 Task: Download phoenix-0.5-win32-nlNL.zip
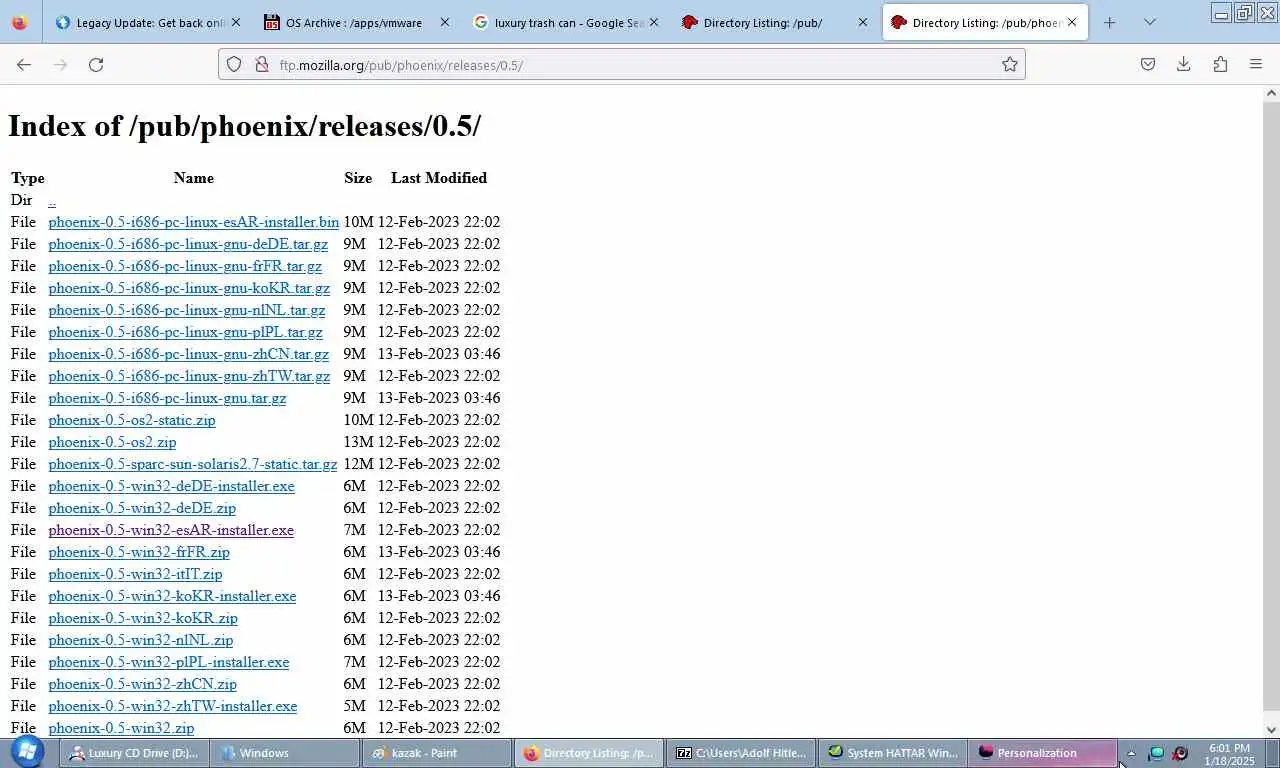click(140, 640)
